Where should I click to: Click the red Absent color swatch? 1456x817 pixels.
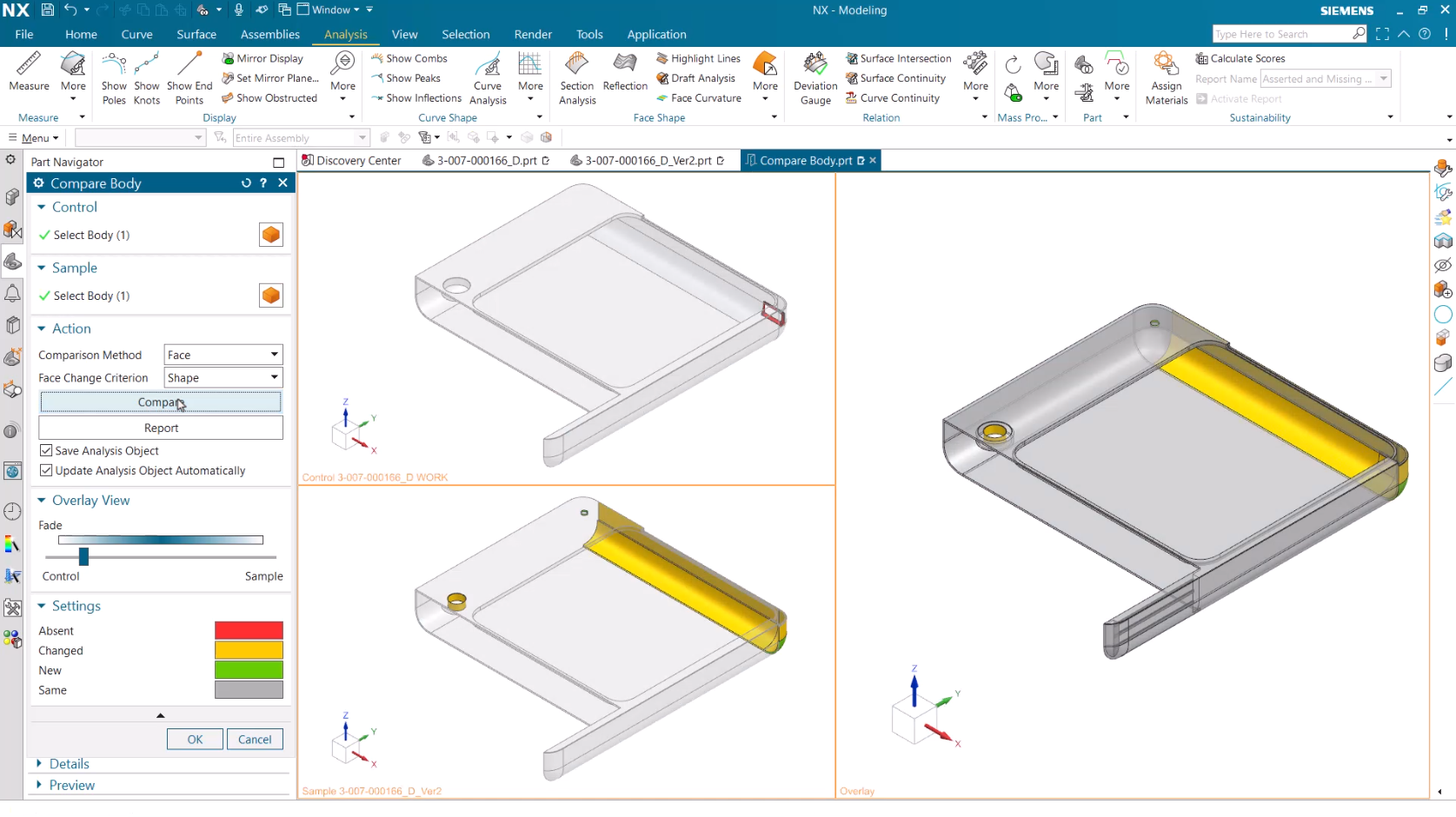pyautogui.click(x=249, y=630)
